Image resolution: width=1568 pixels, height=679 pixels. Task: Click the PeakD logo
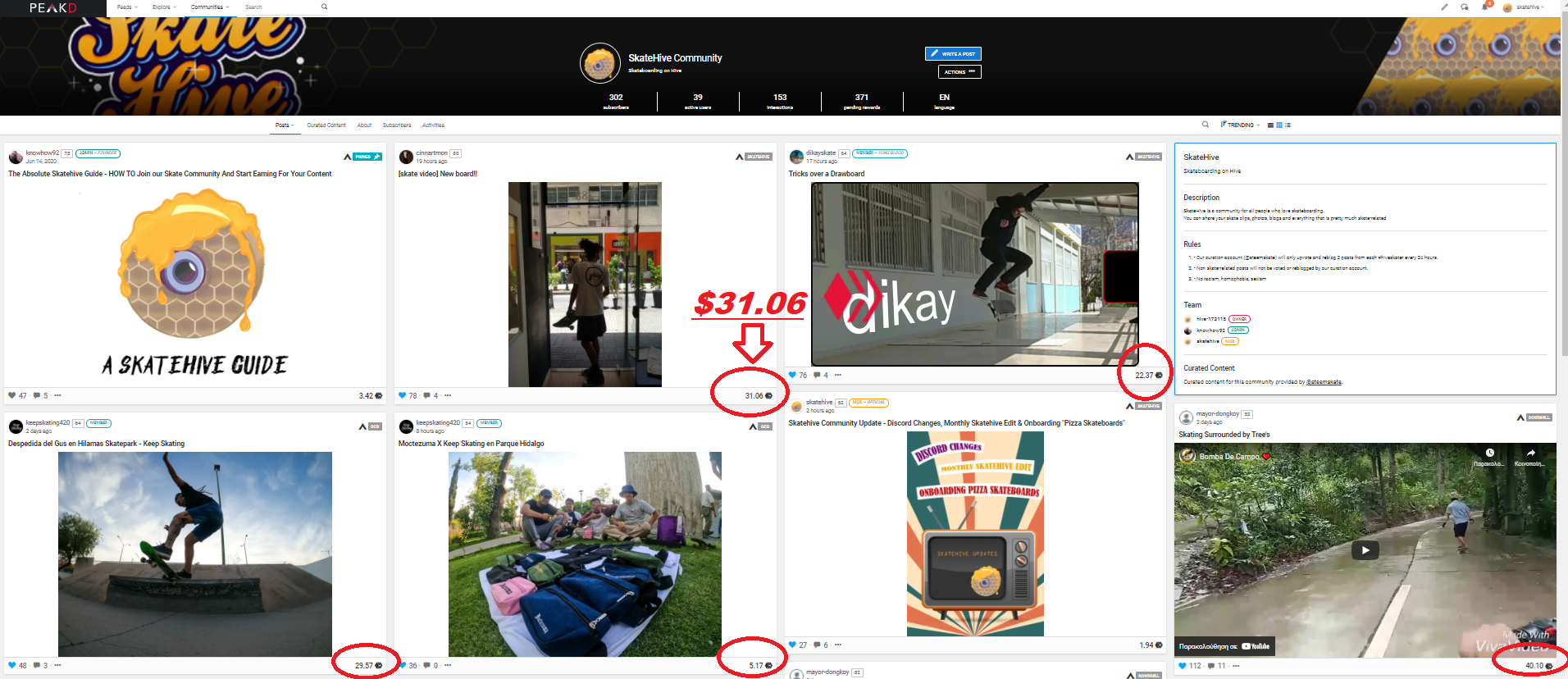(52, 7)
